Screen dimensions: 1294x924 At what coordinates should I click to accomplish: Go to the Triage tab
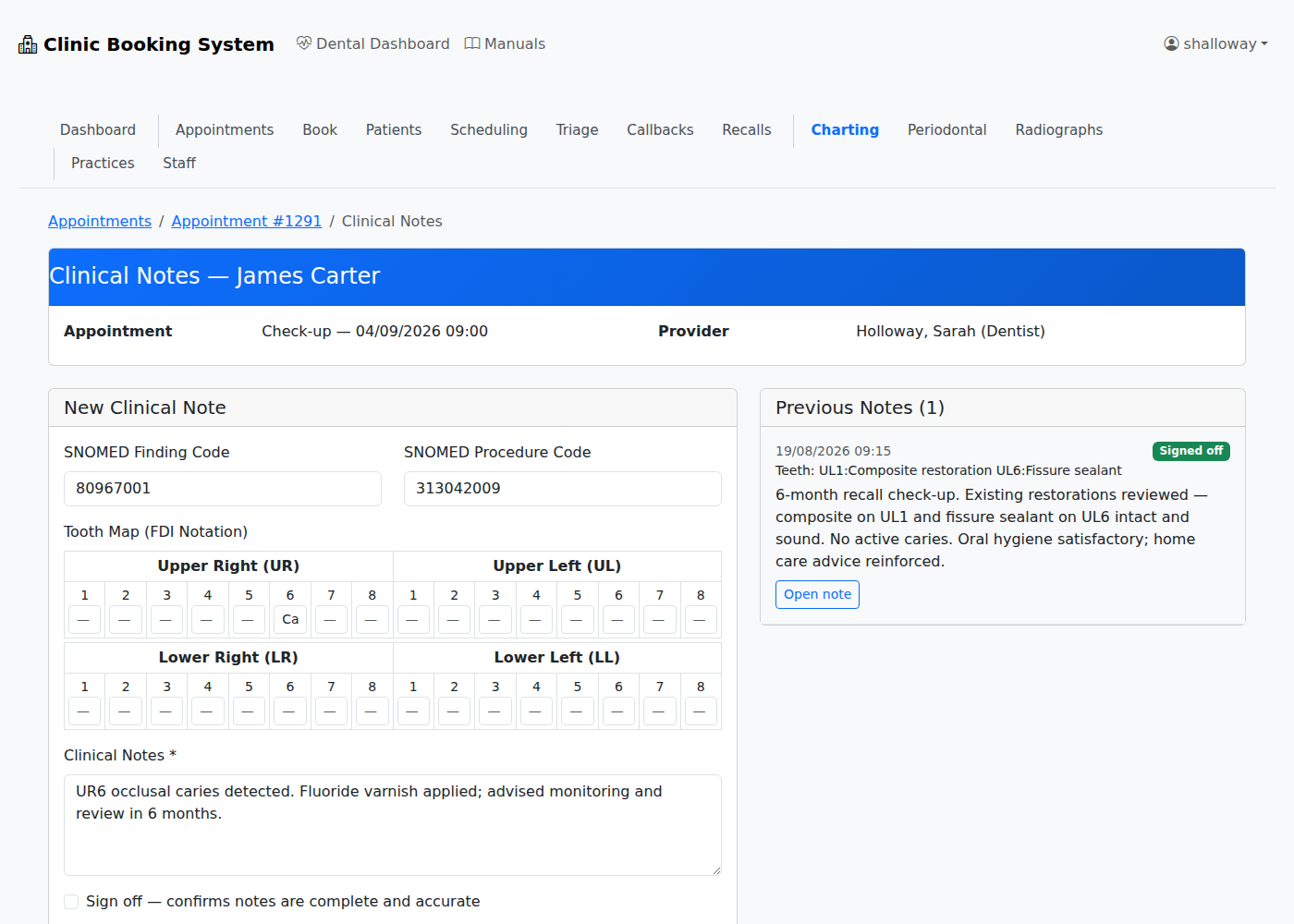pyautogui.click(x=578, y=130)
